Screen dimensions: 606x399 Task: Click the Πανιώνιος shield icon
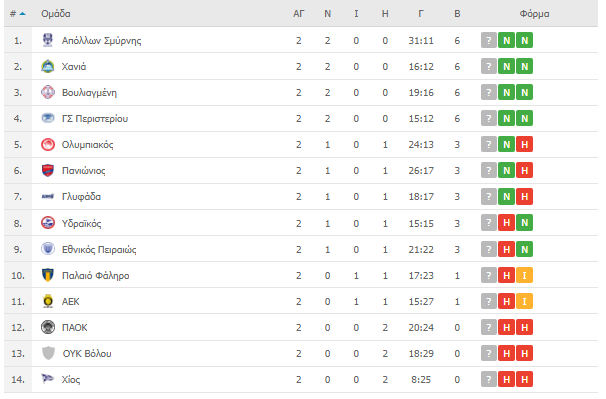[48, 171]
